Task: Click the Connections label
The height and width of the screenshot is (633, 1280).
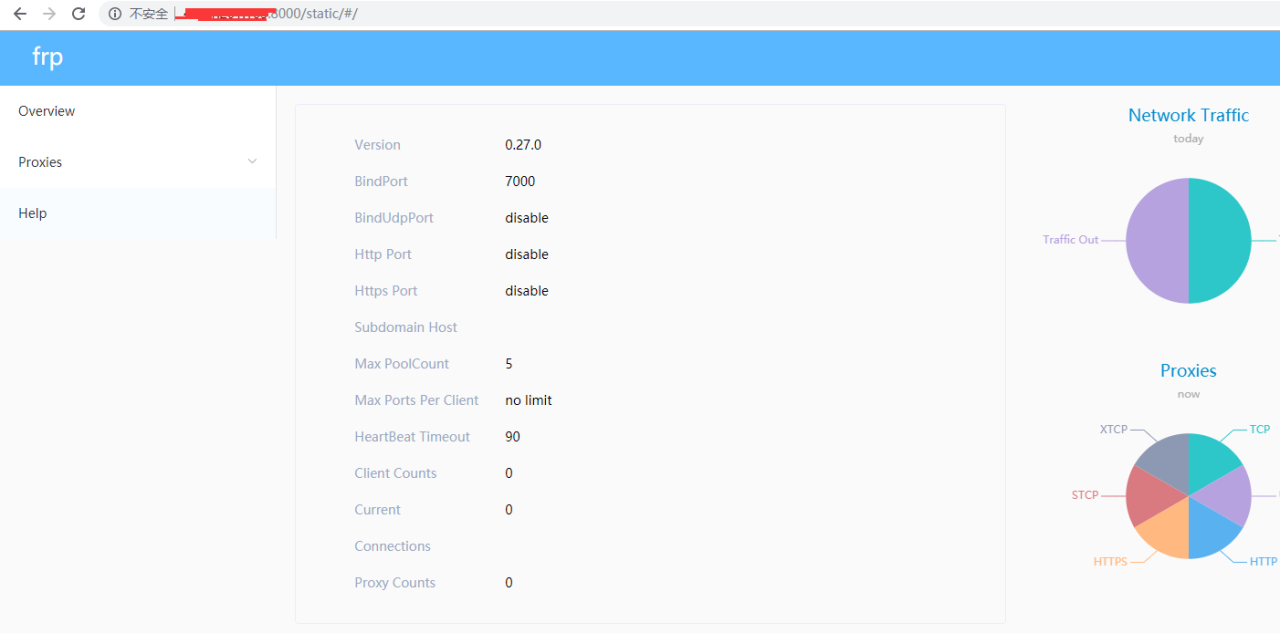Action: click(392, 546)
